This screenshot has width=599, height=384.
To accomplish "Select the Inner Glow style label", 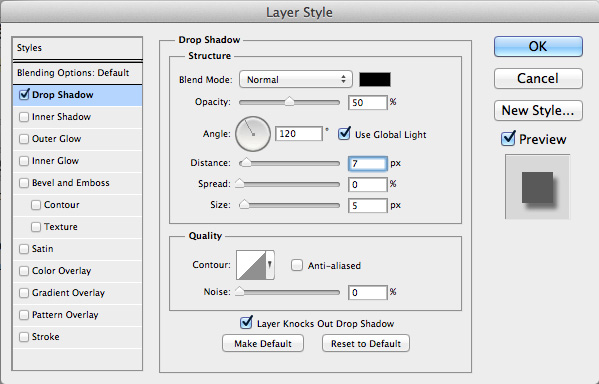I will coord(55,161).
